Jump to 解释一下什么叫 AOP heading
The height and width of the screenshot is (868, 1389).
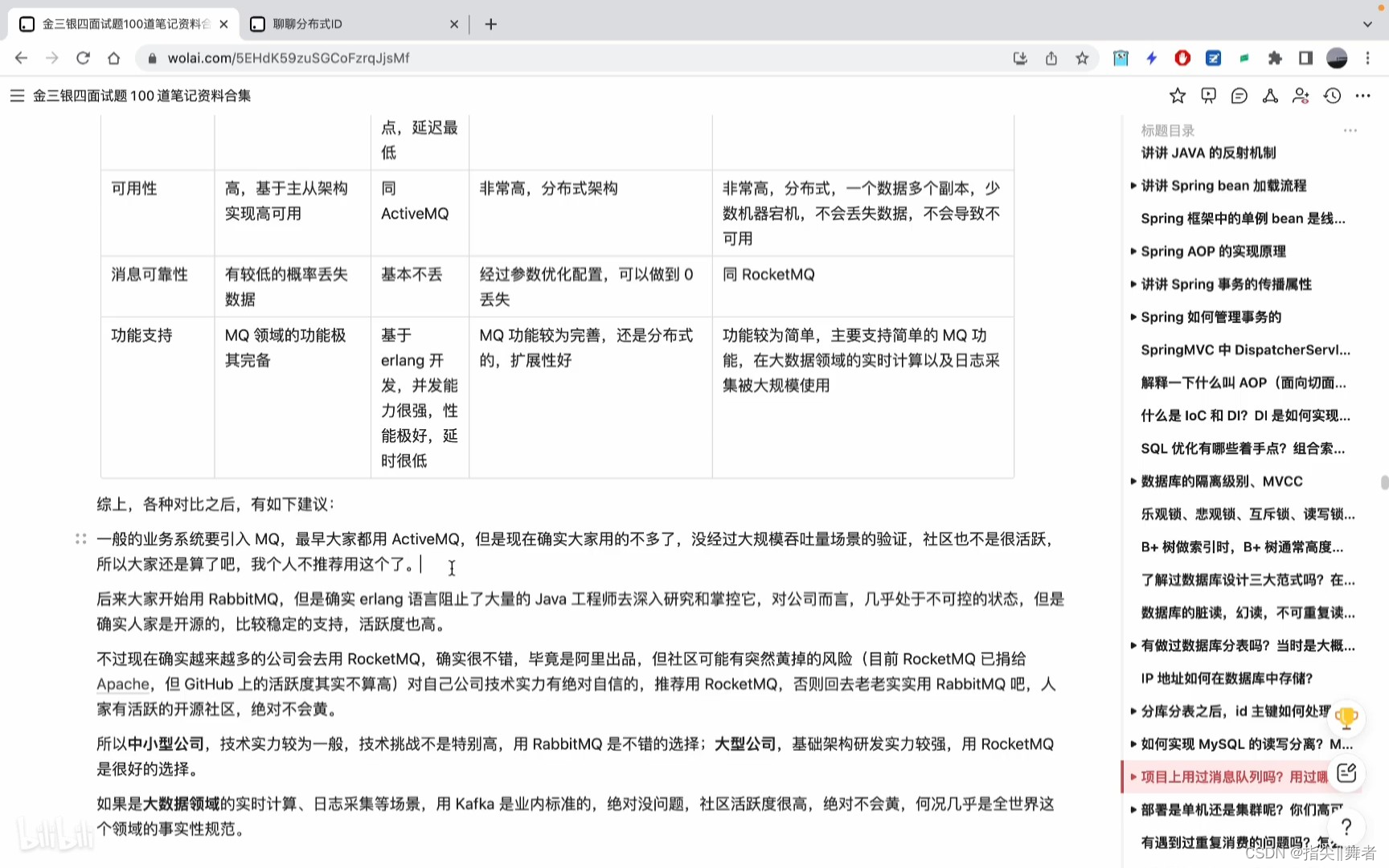(1244, 383)
